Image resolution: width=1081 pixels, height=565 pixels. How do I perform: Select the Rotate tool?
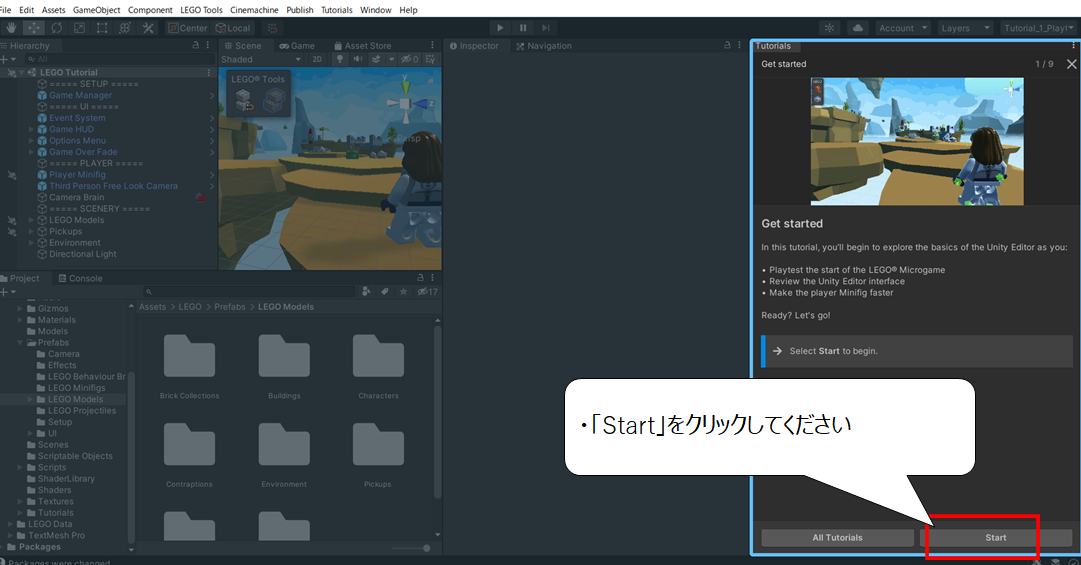point(57,28)
